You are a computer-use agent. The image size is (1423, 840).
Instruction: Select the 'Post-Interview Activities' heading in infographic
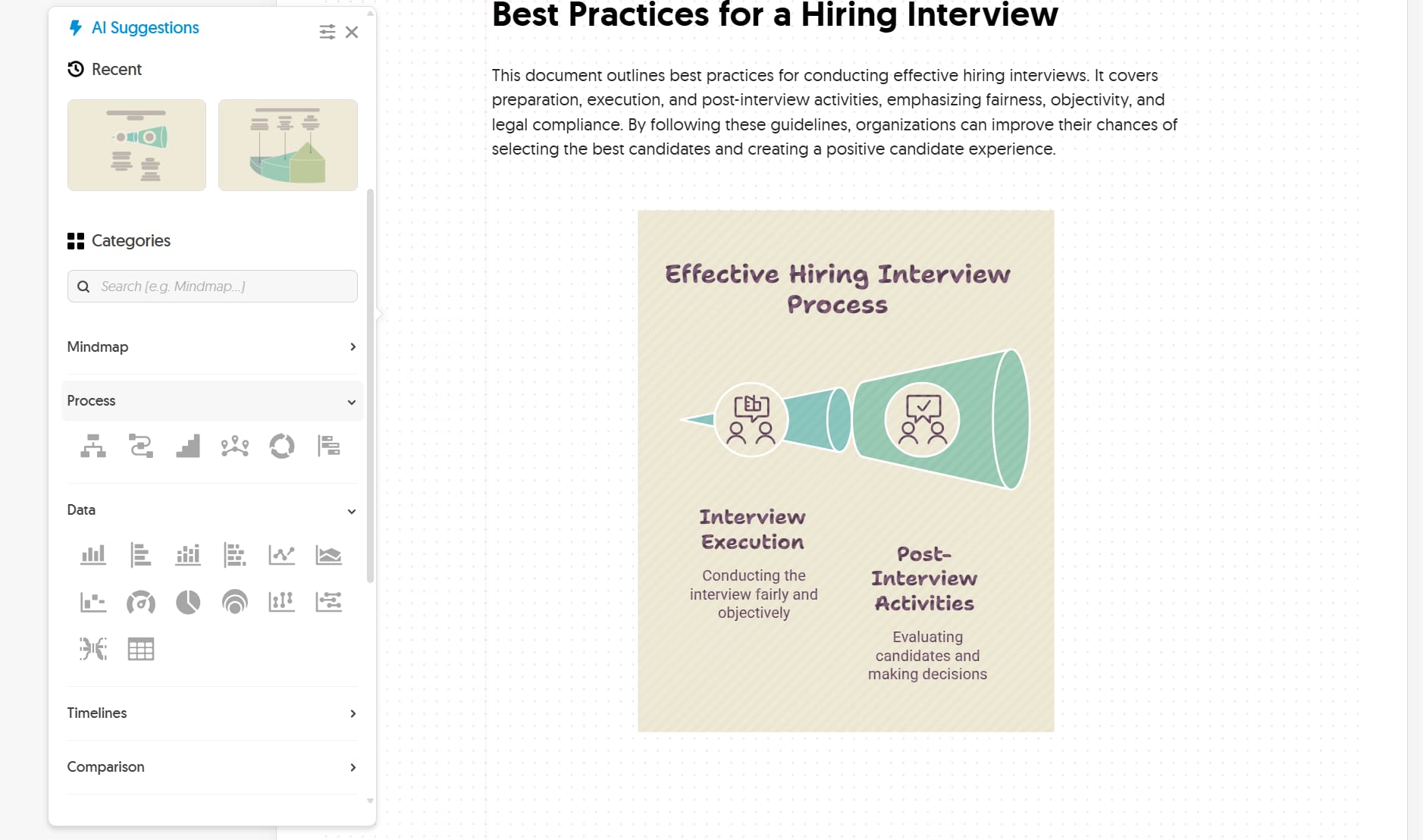point(925,579)
